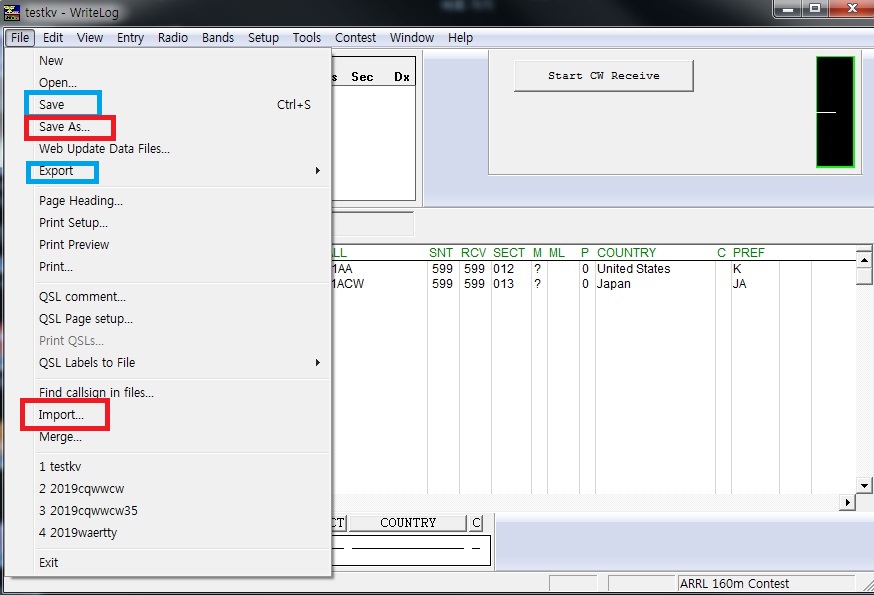
Task: Open the Edit menu
Action: point(53,37)
